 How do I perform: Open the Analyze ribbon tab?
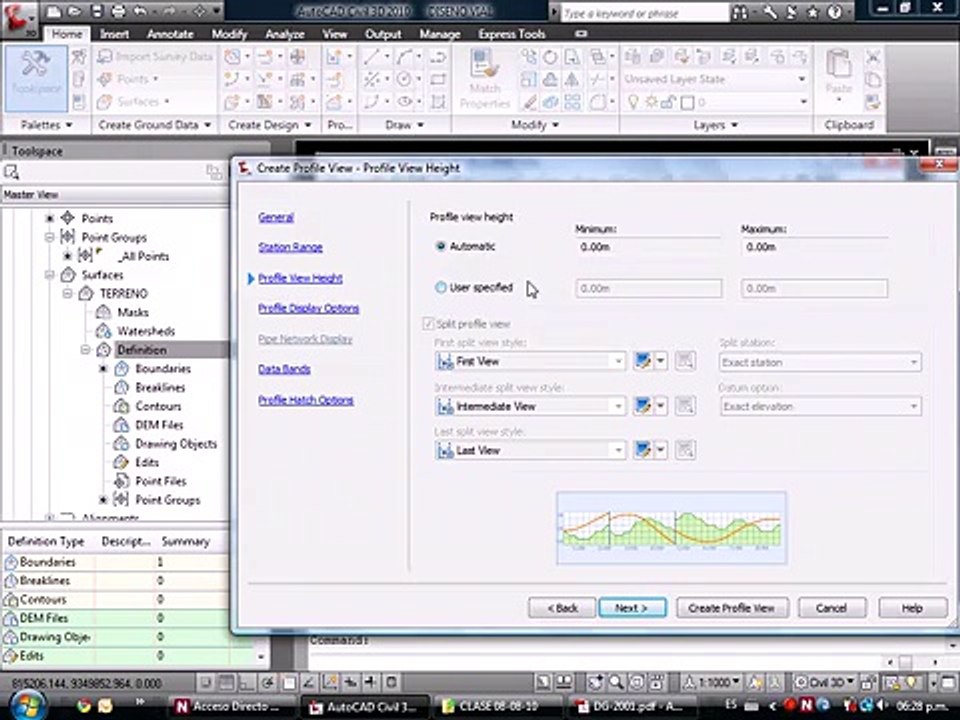point(285,34)
